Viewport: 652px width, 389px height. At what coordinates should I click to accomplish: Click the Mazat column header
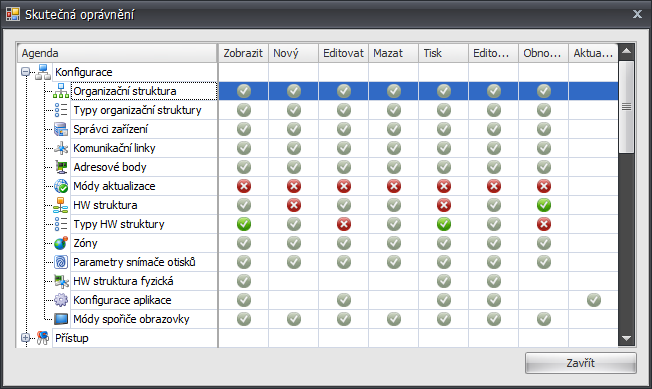pos(393,53)
